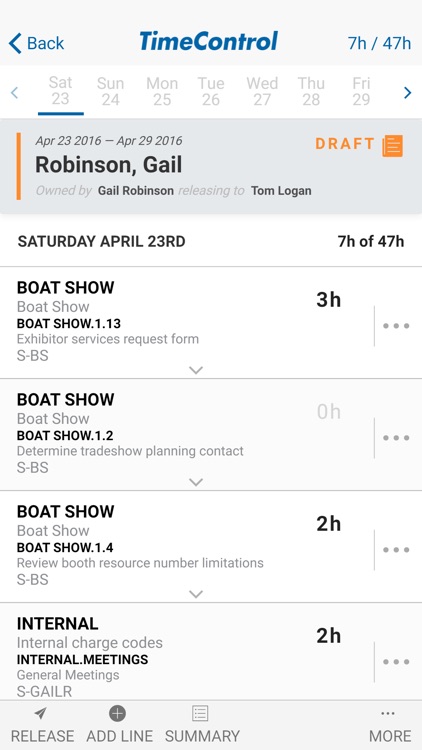The height and width of the screenshot is (750, 422).
Task: Expand the Determine tradeshow planning contact entry
Action: pos(196,482)
